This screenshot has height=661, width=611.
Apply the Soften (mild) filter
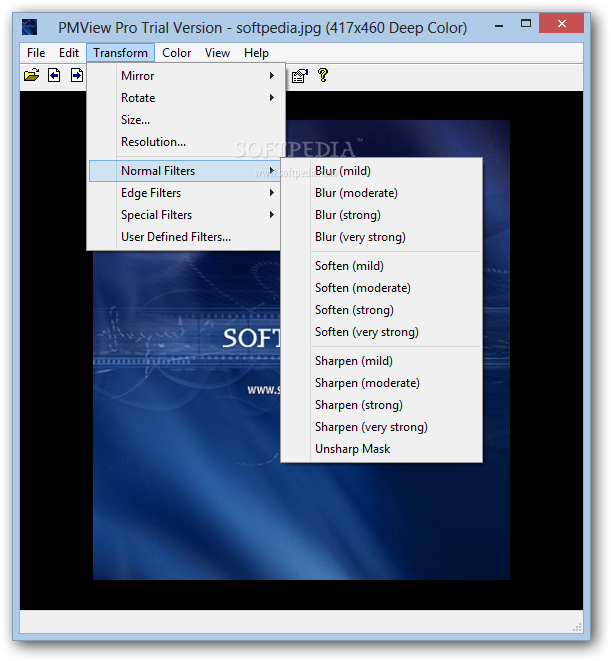point(382,266)
